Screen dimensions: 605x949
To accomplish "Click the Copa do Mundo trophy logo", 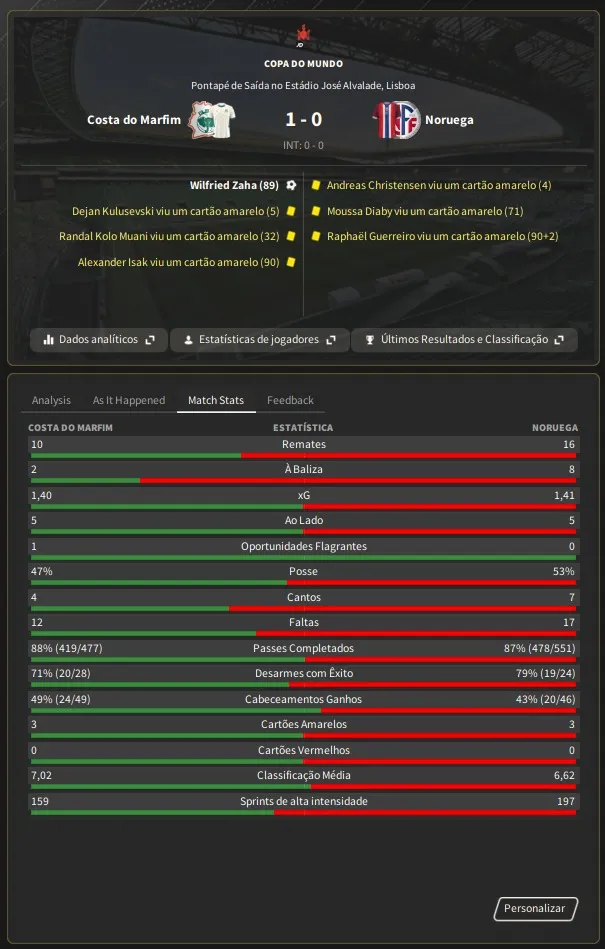I will coord(303,36).
